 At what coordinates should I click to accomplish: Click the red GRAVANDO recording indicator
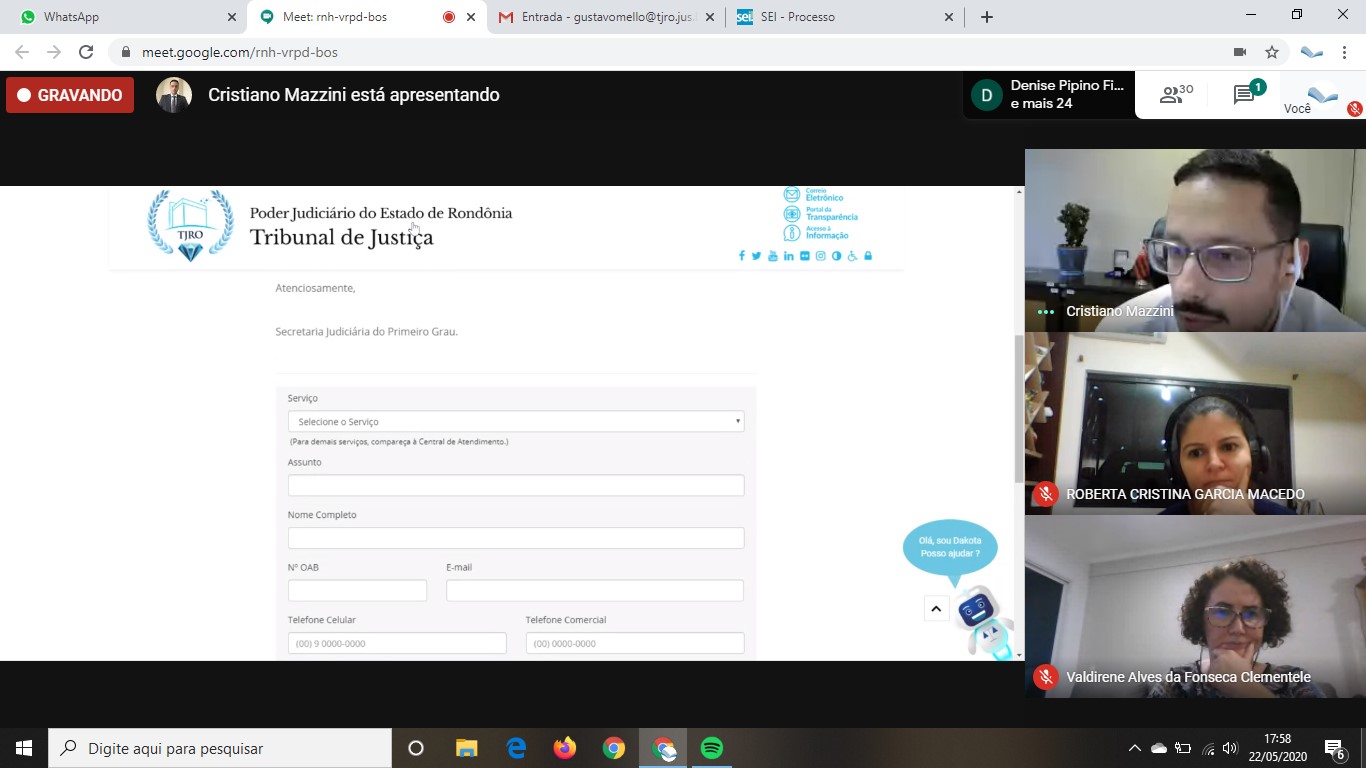tap(70, 95)
